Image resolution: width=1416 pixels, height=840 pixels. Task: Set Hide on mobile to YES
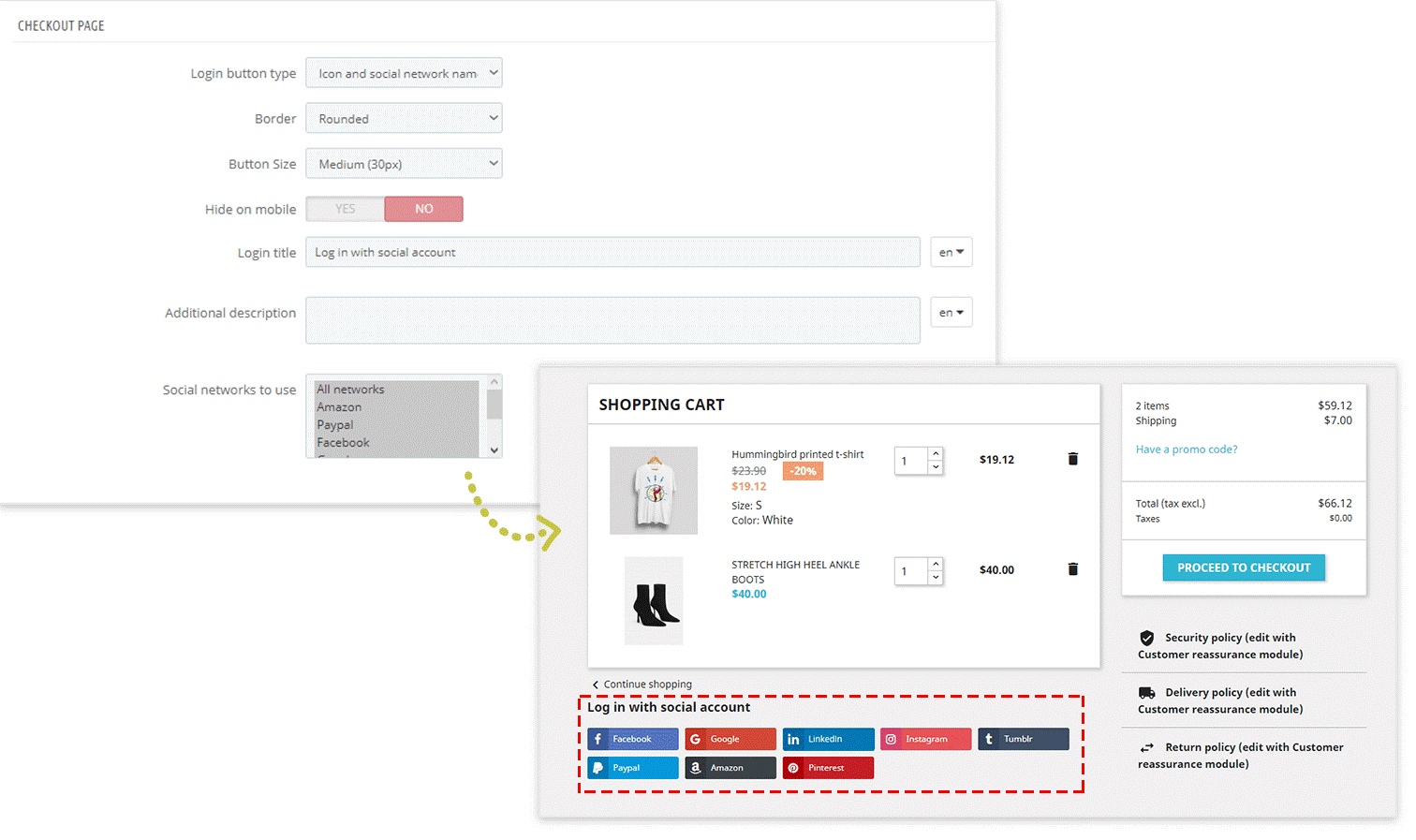pos(346,209)
